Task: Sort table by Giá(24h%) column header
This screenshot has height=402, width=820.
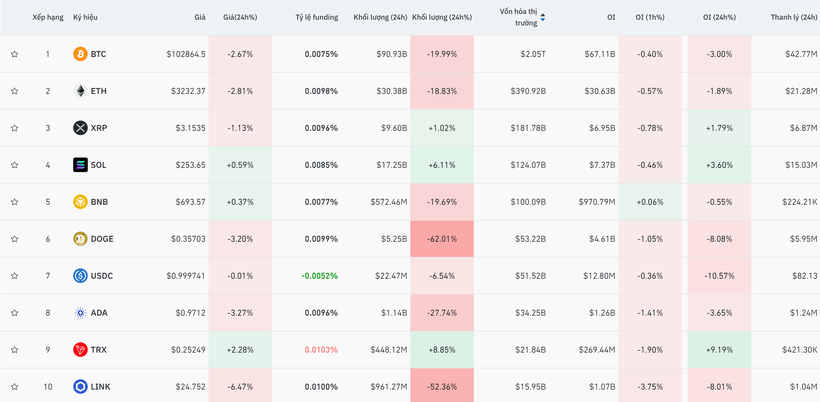Action: (x=240, y=17)
